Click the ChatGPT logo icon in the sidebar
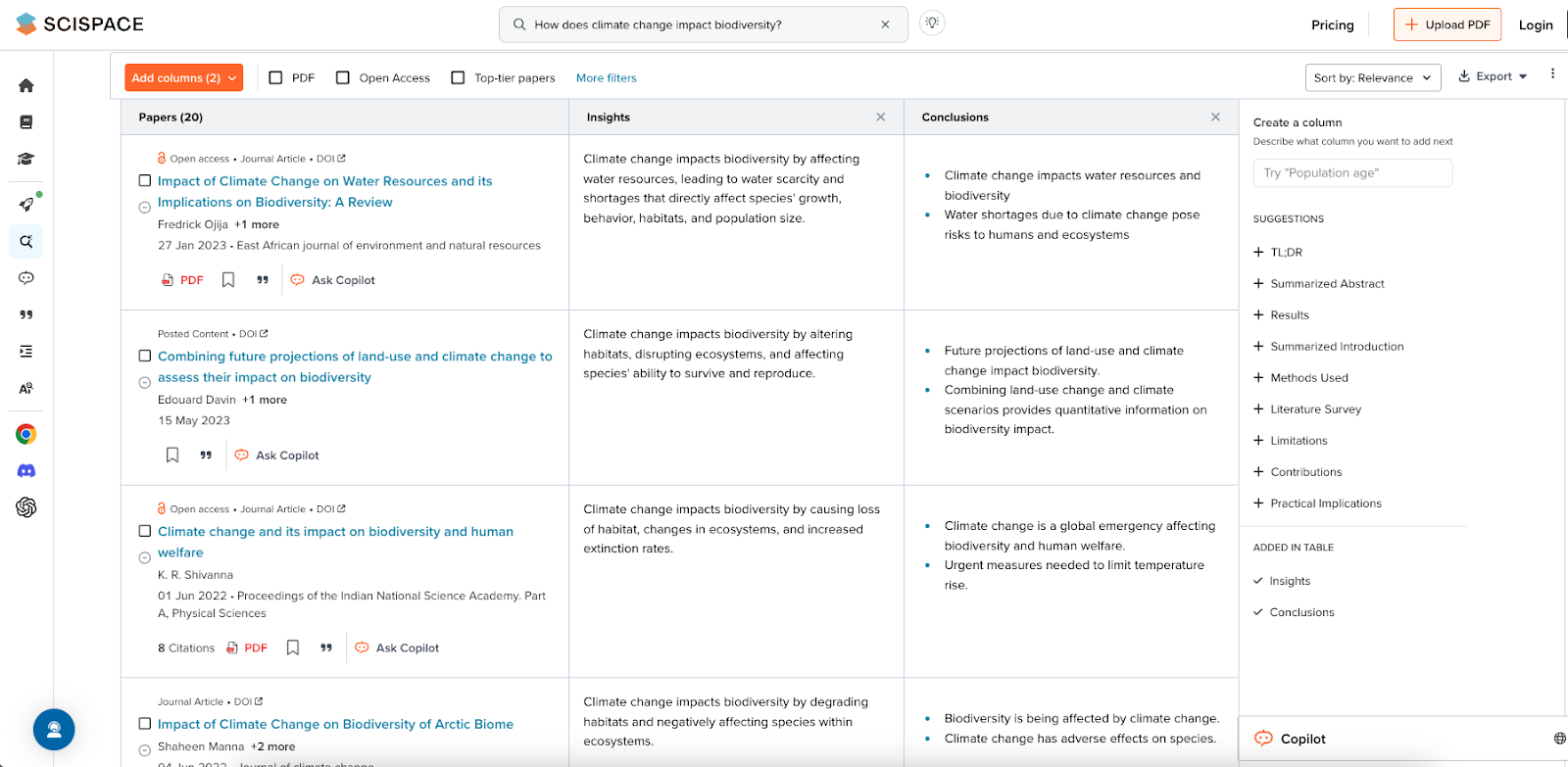Image resolution: width=1568 pixels, height=767 pixels. [x=26, y=507]
